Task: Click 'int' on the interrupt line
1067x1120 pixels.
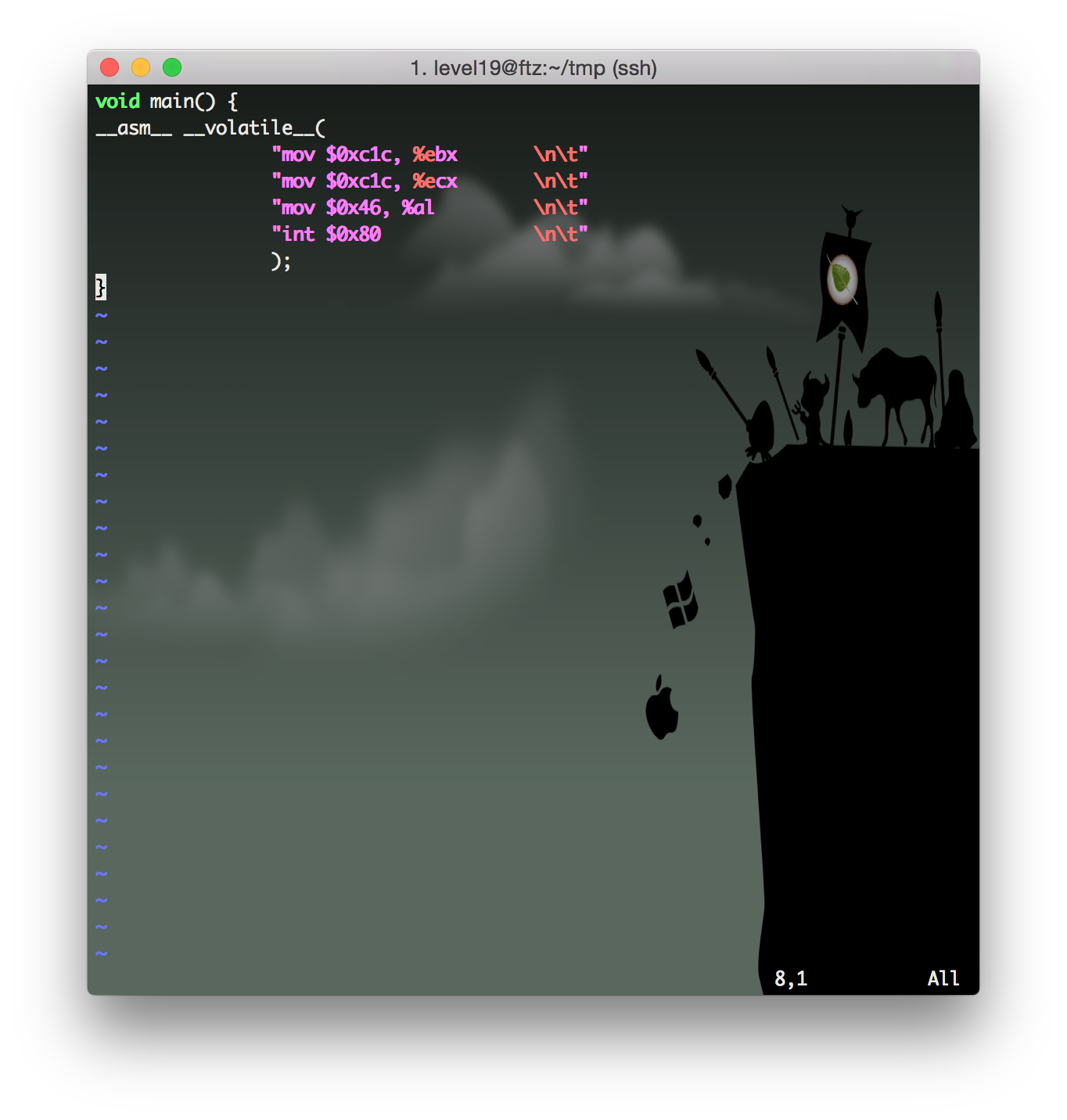Action: click(x=298, y=235)
